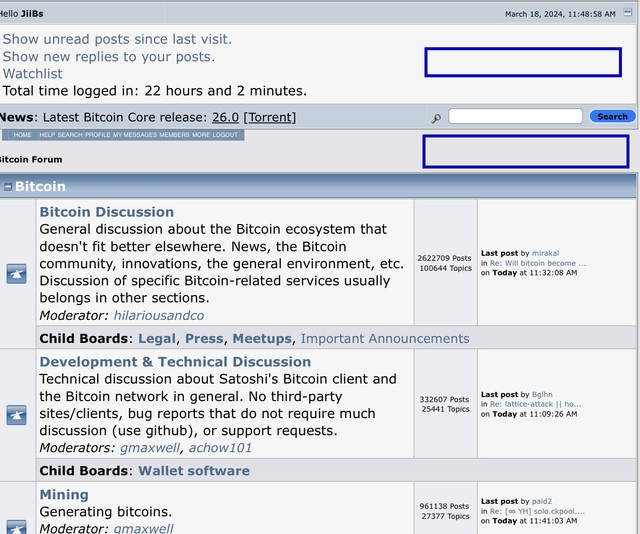The width and height of the screenshot is (640, 534).
Task: Click the blue Search button
Action: click(612, 116)
